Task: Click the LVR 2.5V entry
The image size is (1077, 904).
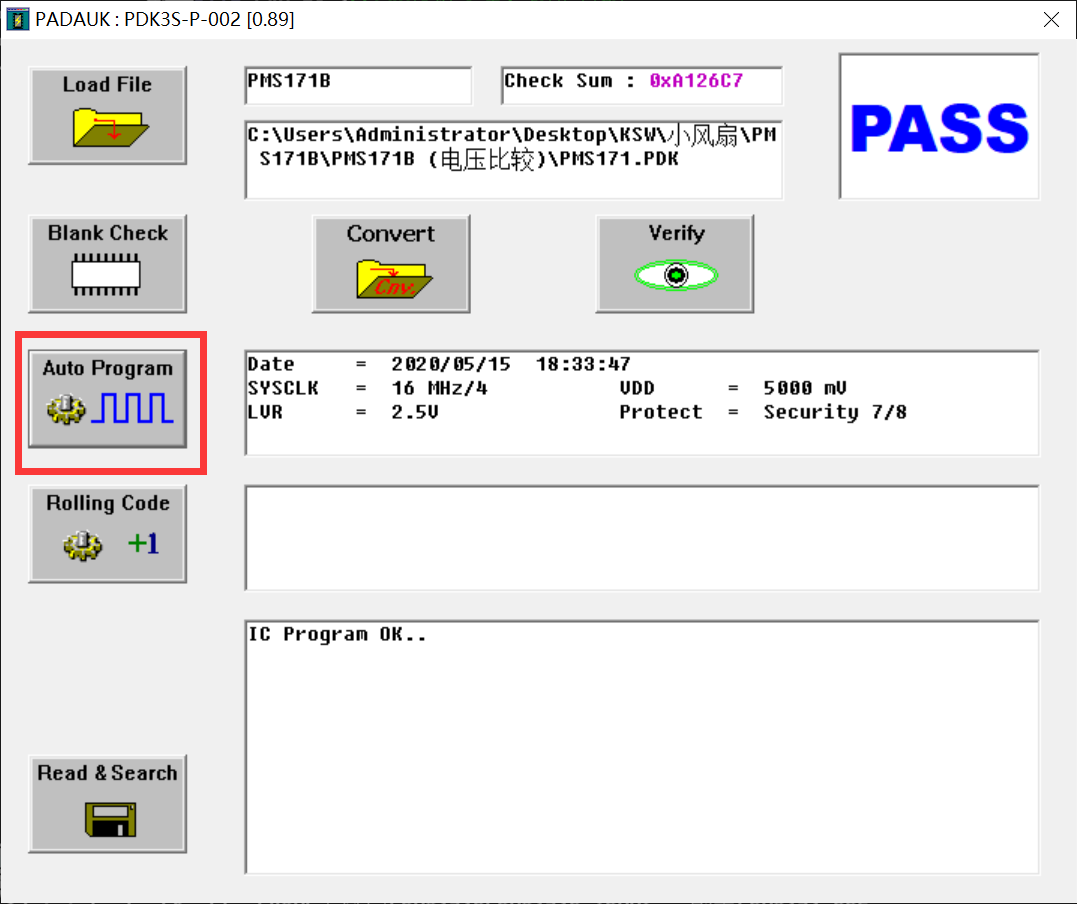Action: point(343,412)
